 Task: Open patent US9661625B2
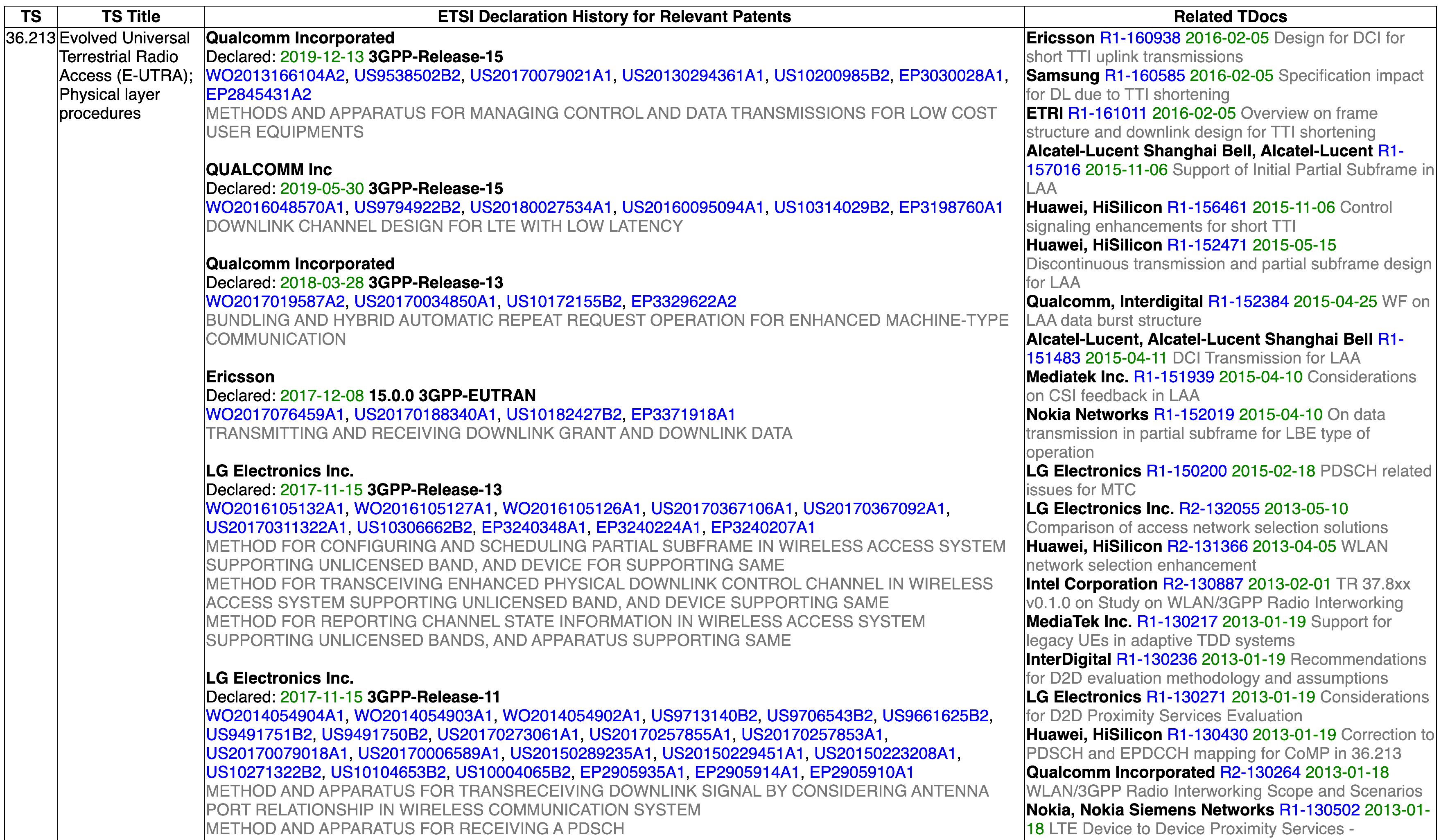click(935, 716)
